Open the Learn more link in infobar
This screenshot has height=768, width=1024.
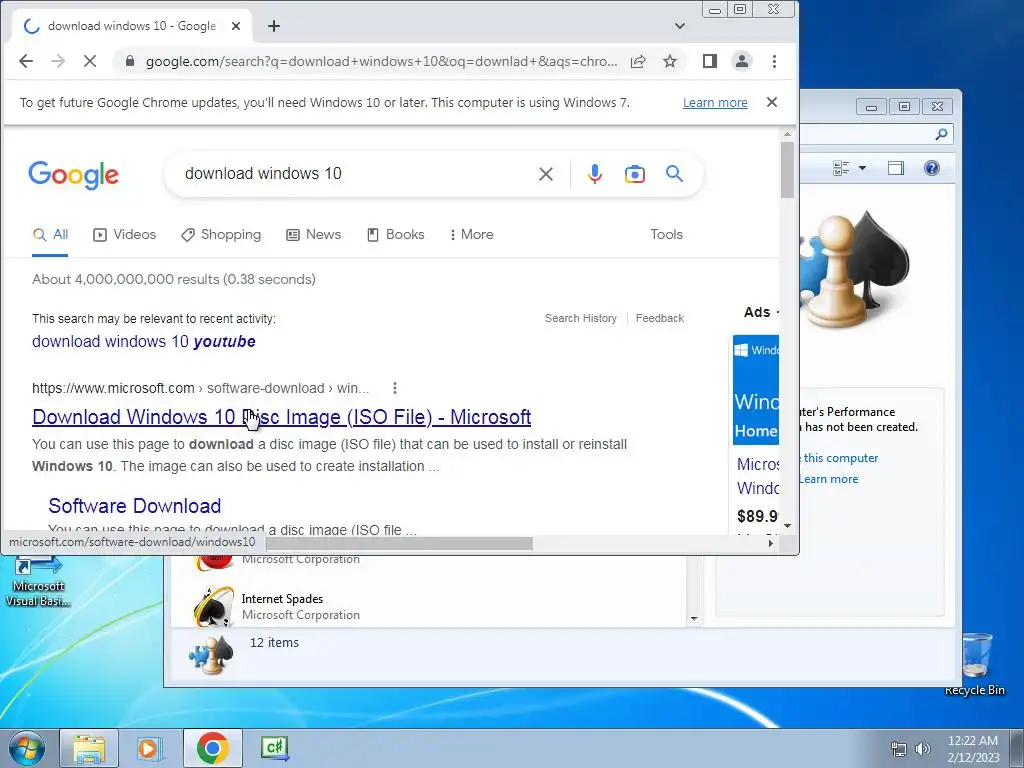point(715,103)
